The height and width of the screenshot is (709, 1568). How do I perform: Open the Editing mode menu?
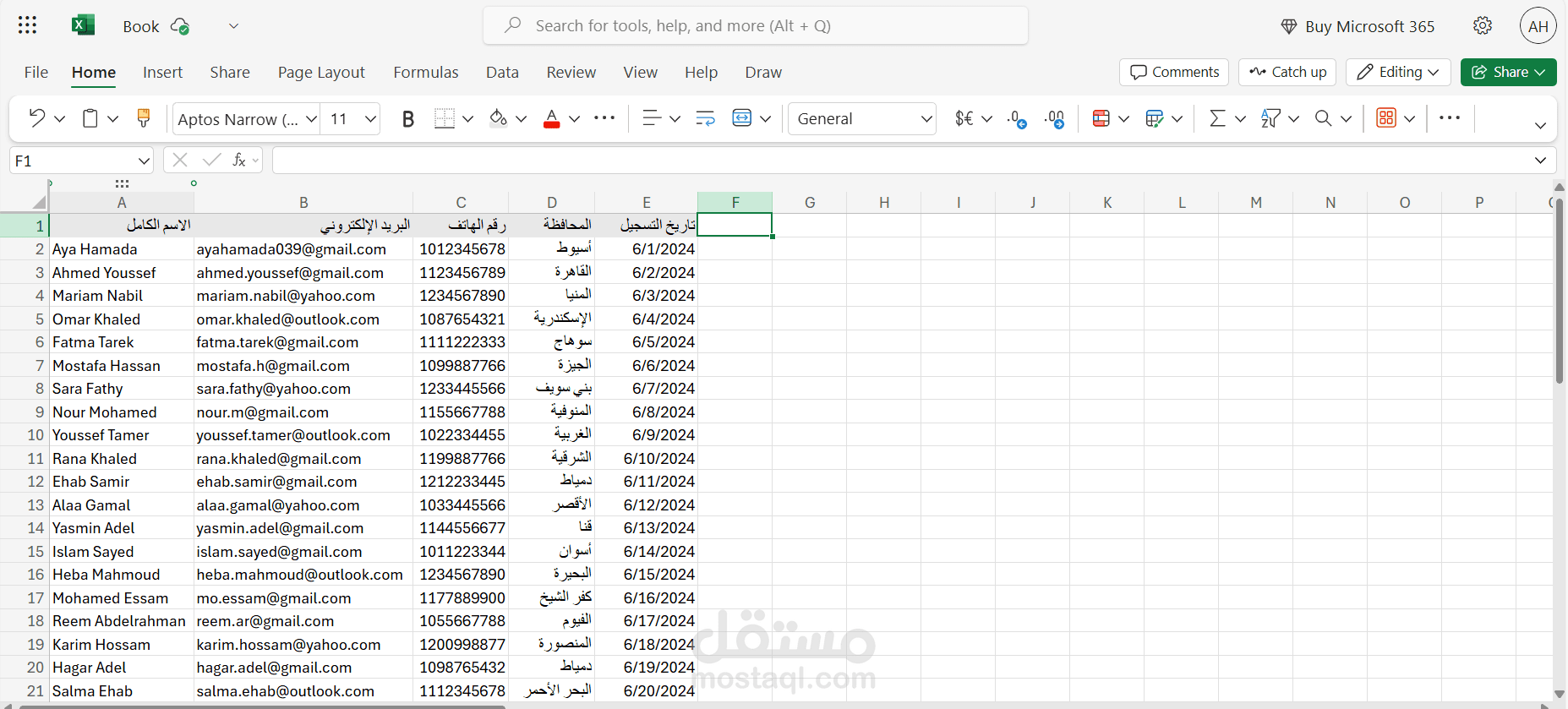[x=1398, y=72]
